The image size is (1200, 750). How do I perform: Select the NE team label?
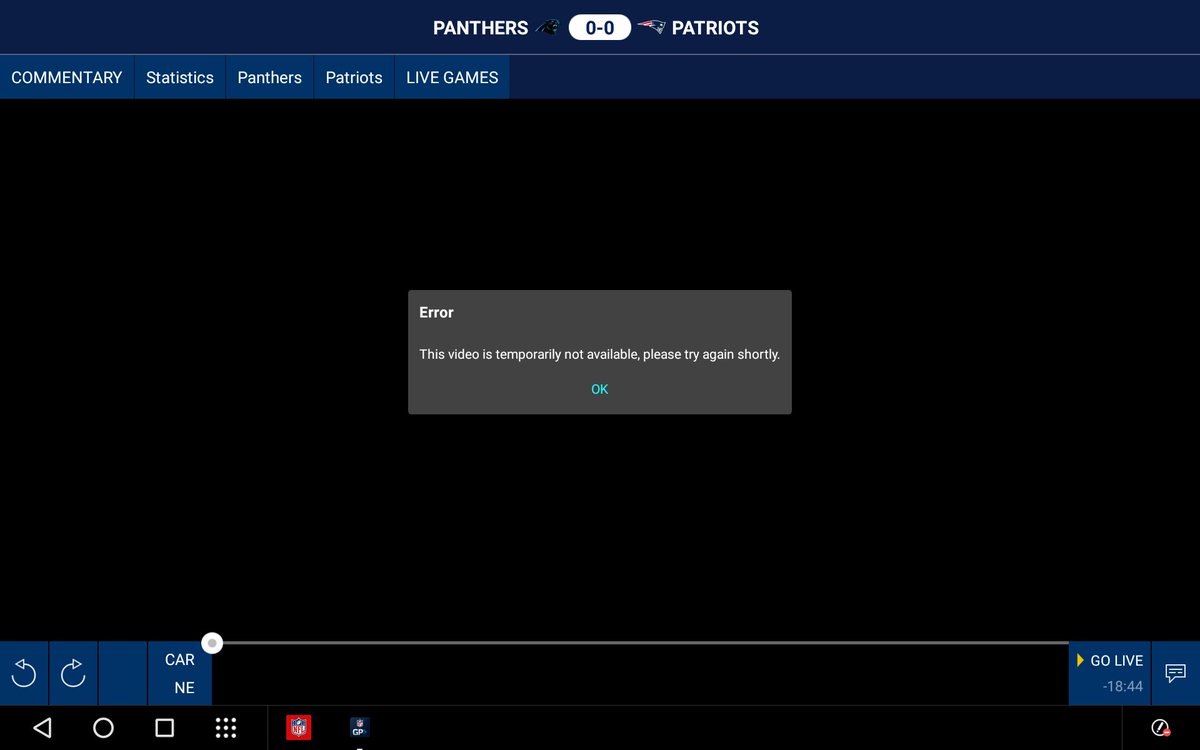[x=184, y=688]
